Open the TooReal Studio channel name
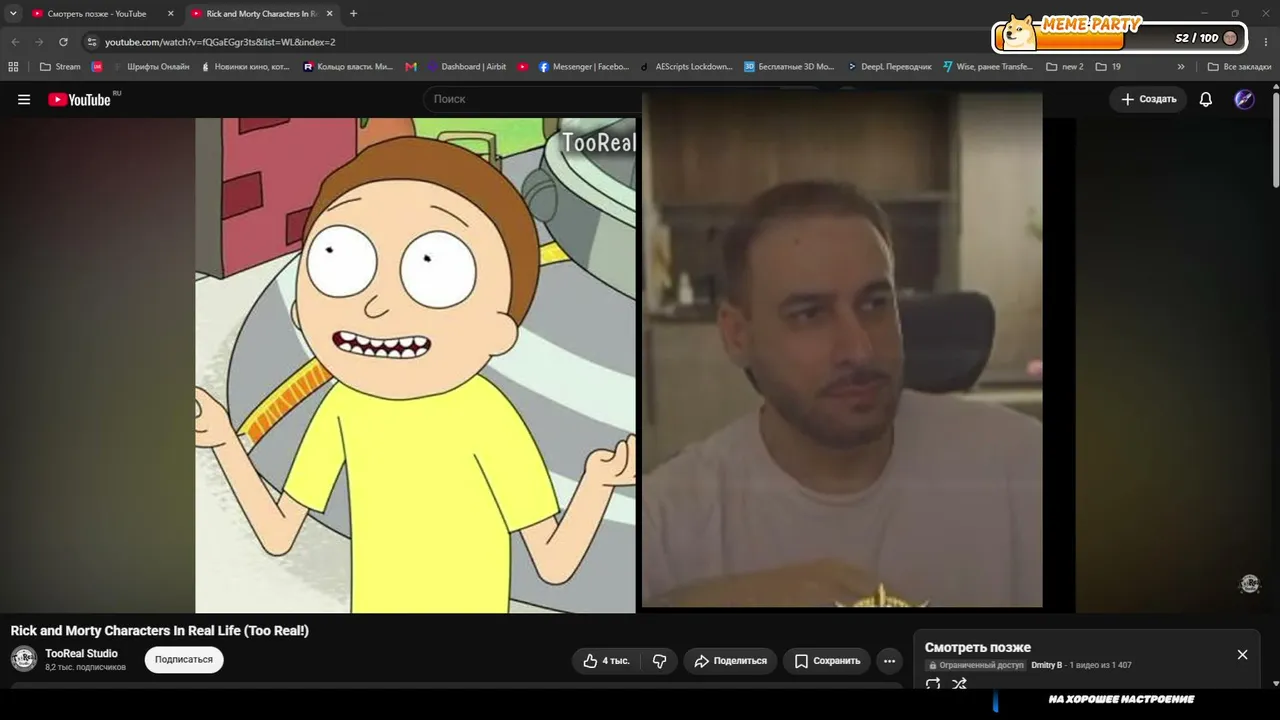Viewport: 1280px width, 720px height. (81, 653)
